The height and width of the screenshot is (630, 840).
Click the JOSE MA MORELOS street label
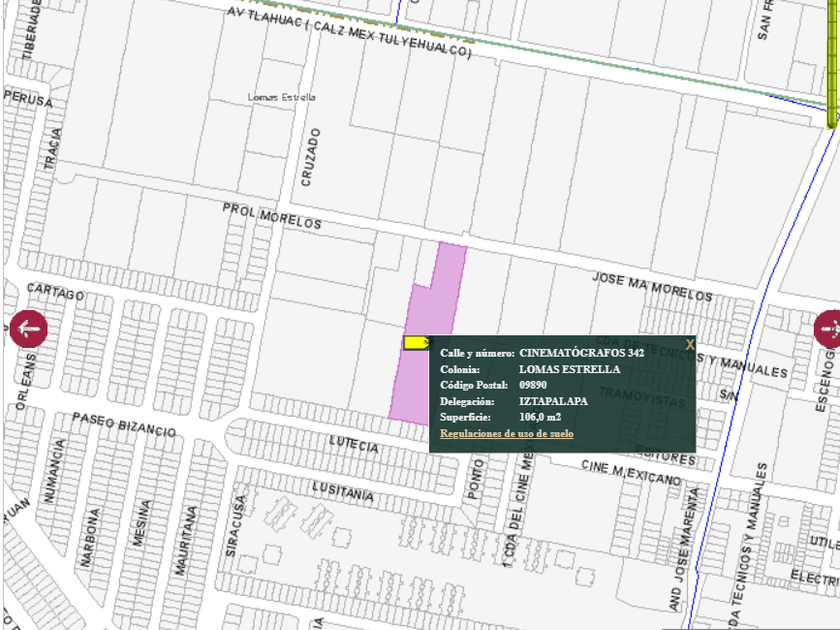tap(652, 286)
